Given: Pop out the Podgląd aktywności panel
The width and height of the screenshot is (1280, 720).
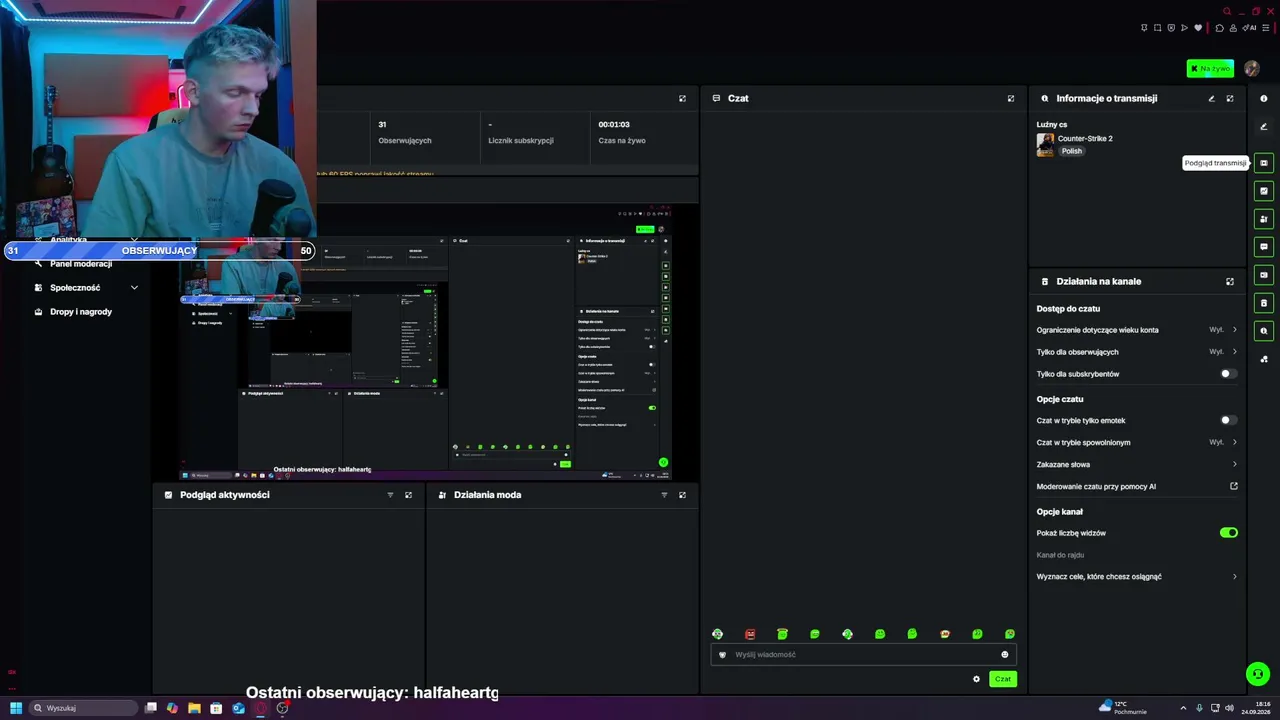Looking at the screenshot, I should click(x=408, y=495).
